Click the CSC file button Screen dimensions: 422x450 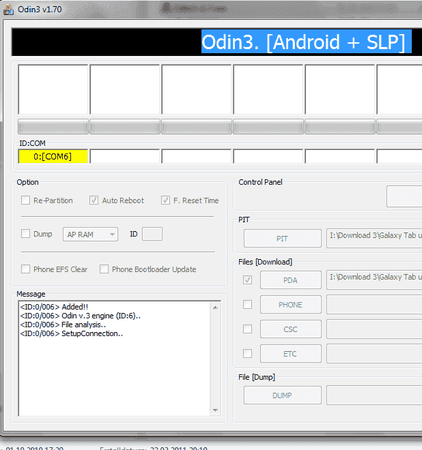[291, 329]
